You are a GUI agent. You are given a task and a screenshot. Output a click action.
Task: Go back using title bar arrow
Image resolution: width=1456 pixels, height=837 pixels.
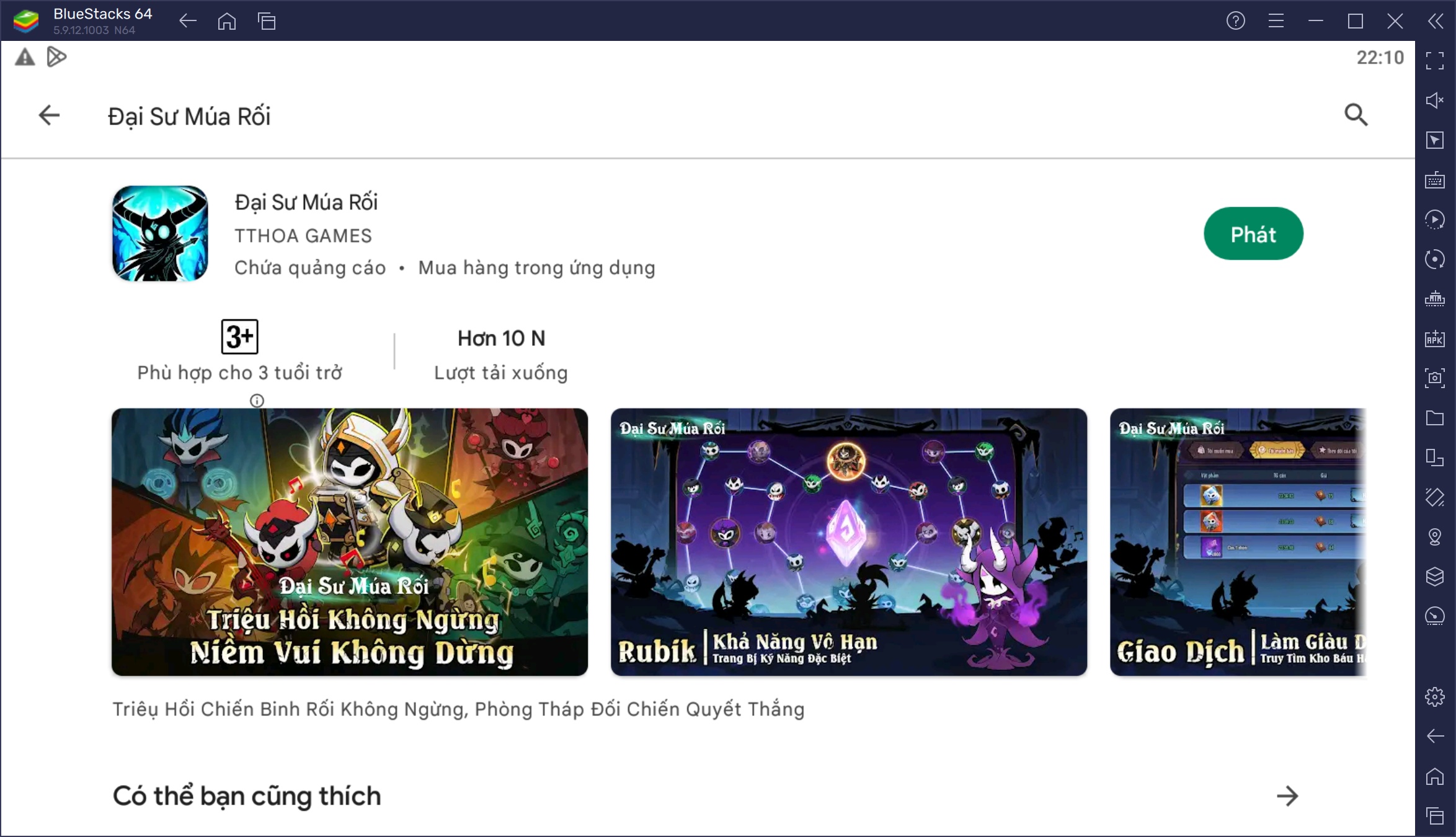coord(187,21)
